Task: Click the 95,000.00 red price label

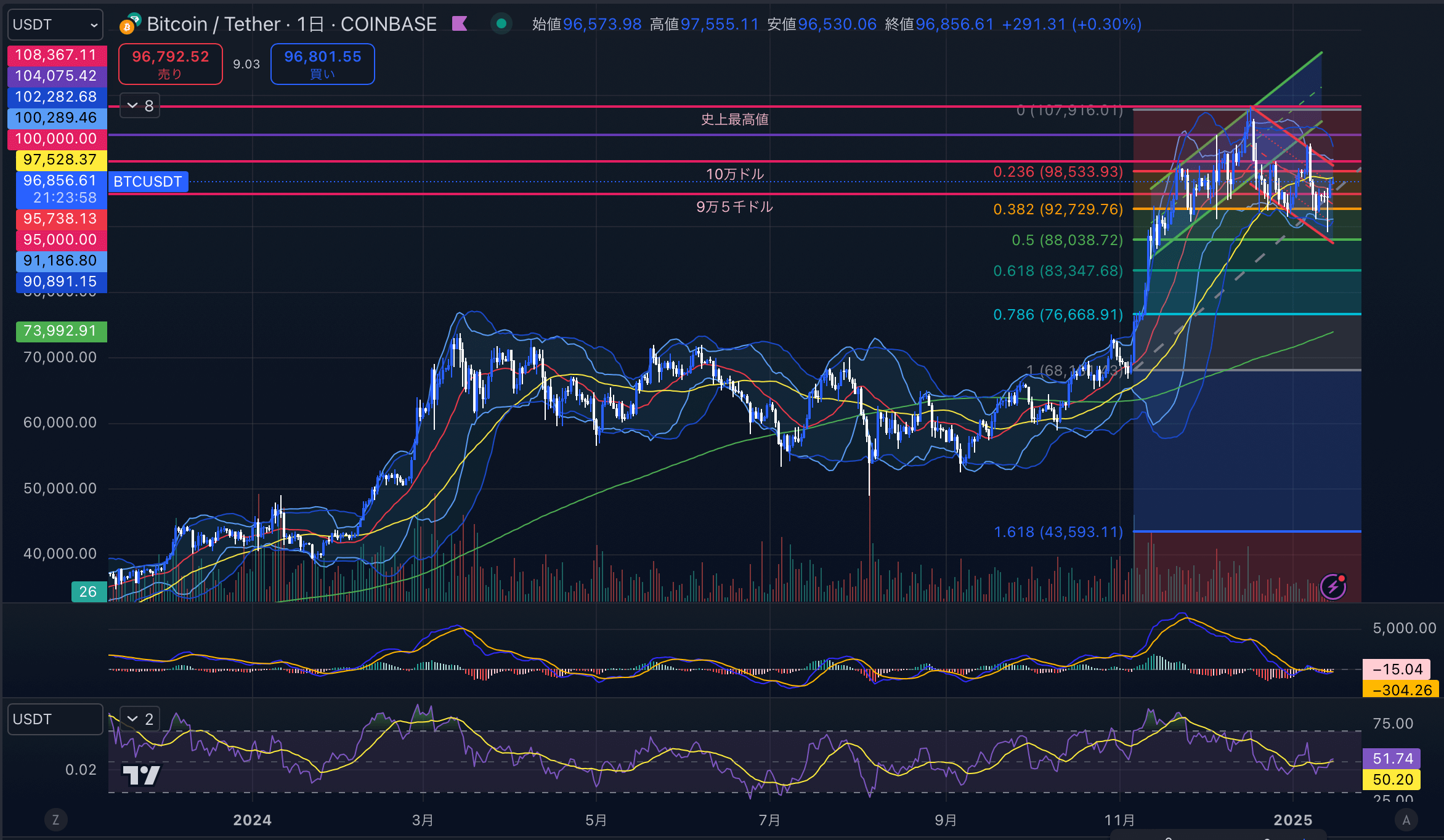Action: [60, 240]
